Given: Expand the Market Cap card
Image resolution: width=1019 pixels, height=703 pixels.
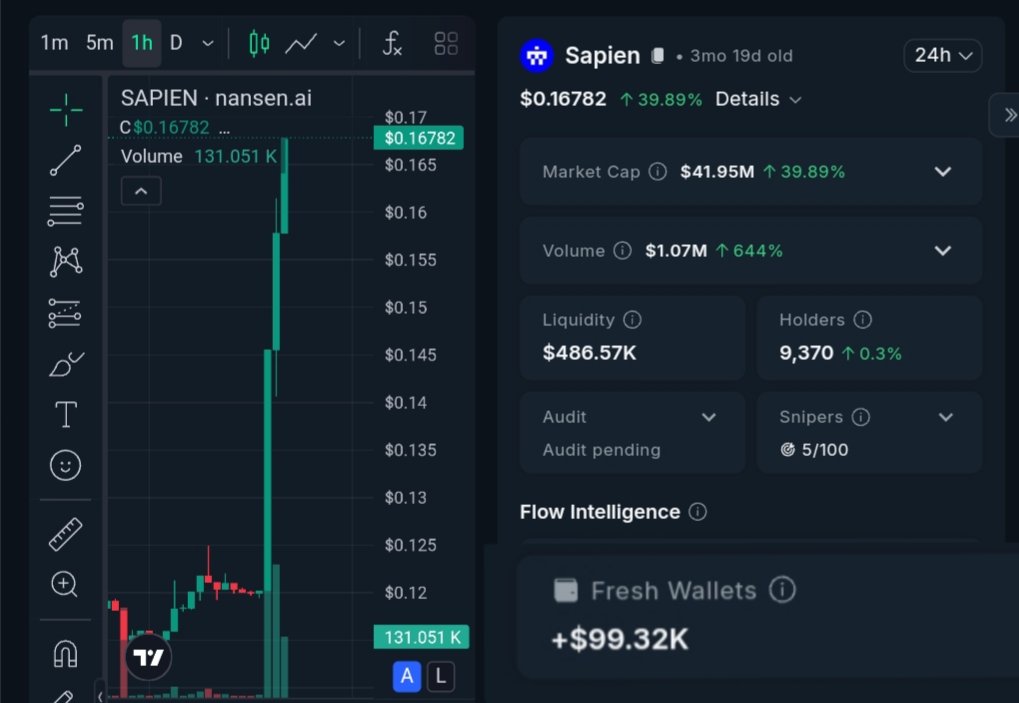Looking at the screenshot, I should [943, 172].
